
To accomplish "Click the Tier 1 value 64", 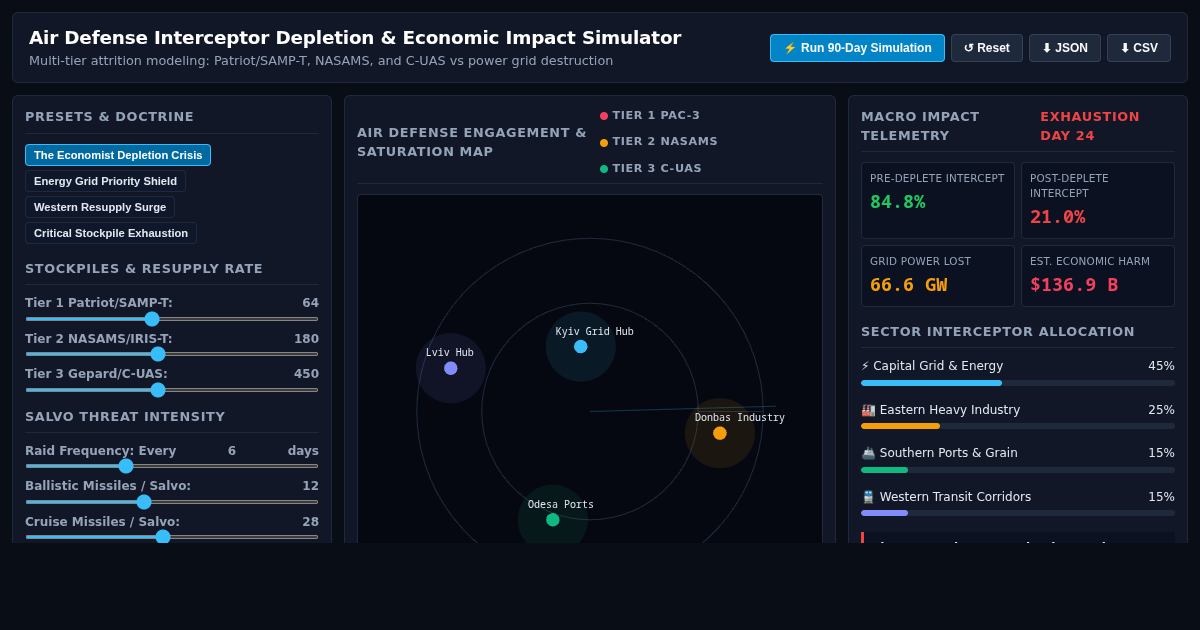I will 310,303.
